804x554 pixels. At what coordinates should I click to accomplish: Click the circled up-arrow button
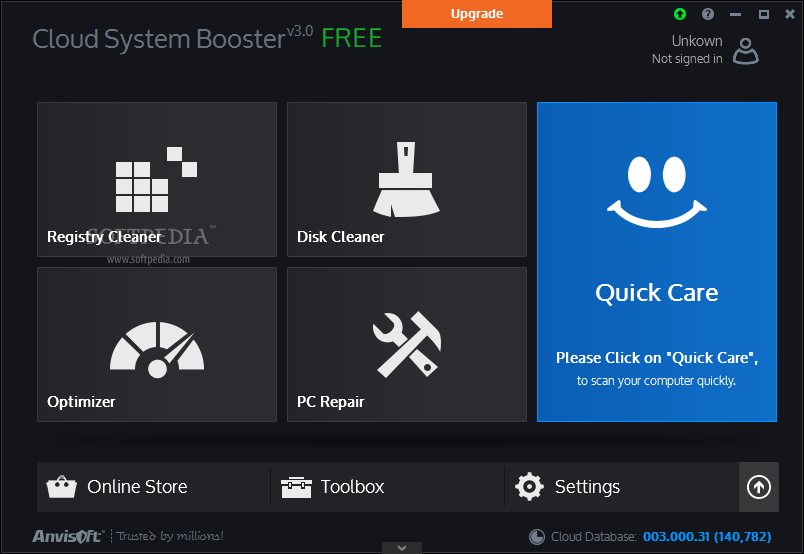pos(759,487)
